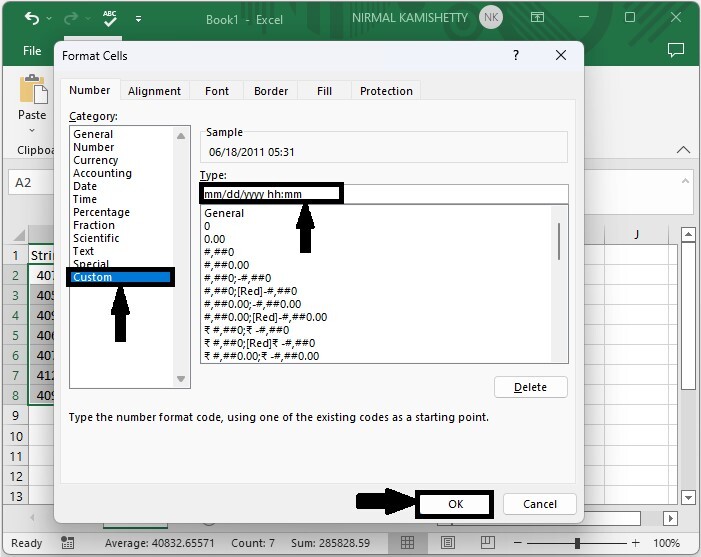This screenshot has height=557, width=701.
Task: Click the Undo arrow in title bar
Action: click(32, 18)
